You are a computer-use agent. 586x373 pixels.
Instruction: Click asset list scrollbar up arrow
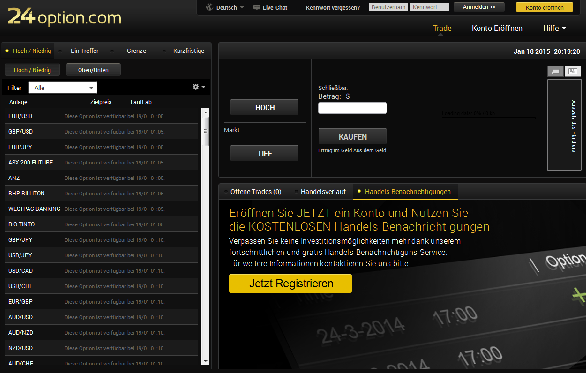click(x=205, y=111)
